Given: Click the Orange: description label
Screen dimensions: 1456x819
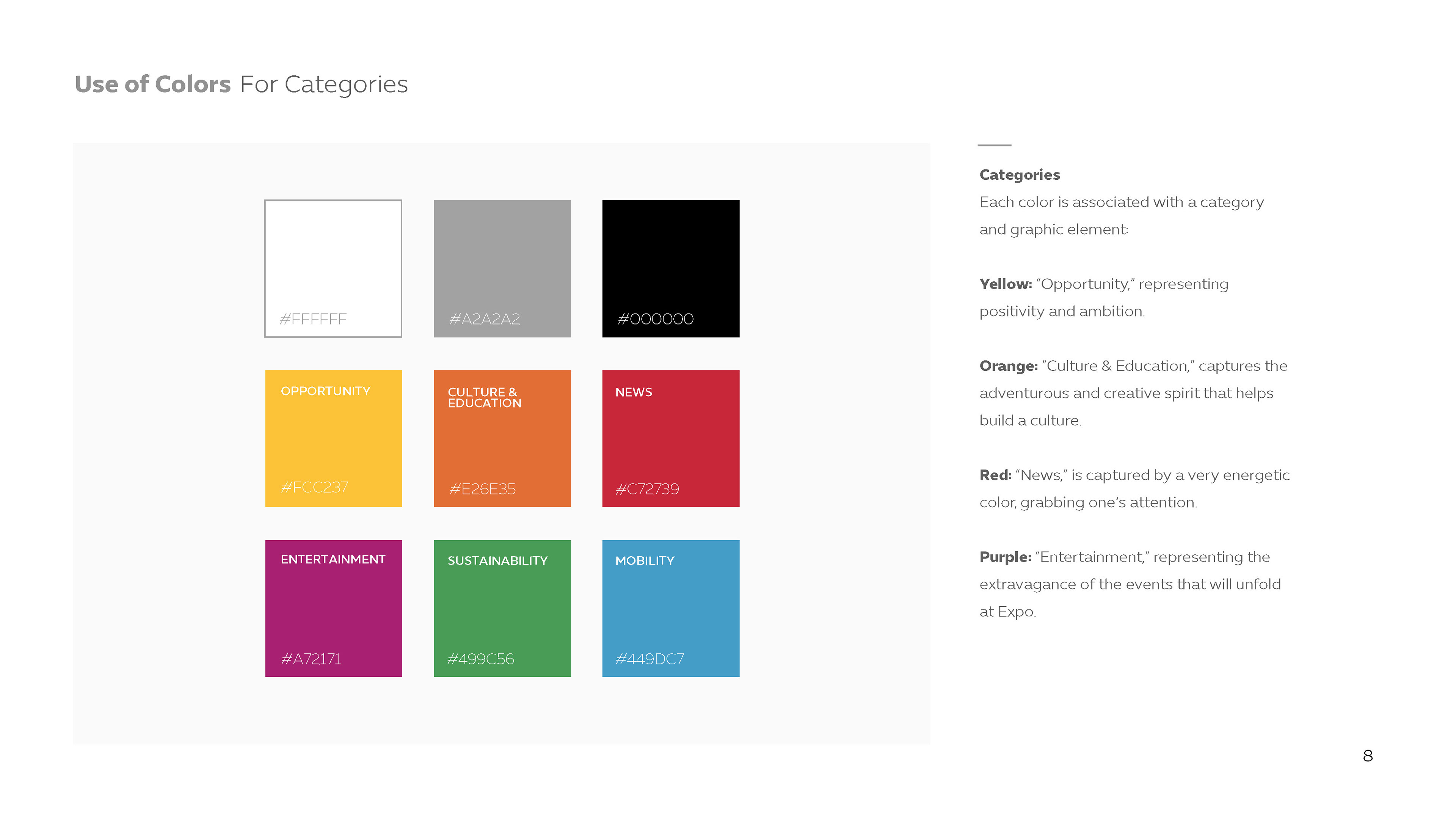Looking at the screenshot, I should pyautogui.click(x=1008, y=366).
